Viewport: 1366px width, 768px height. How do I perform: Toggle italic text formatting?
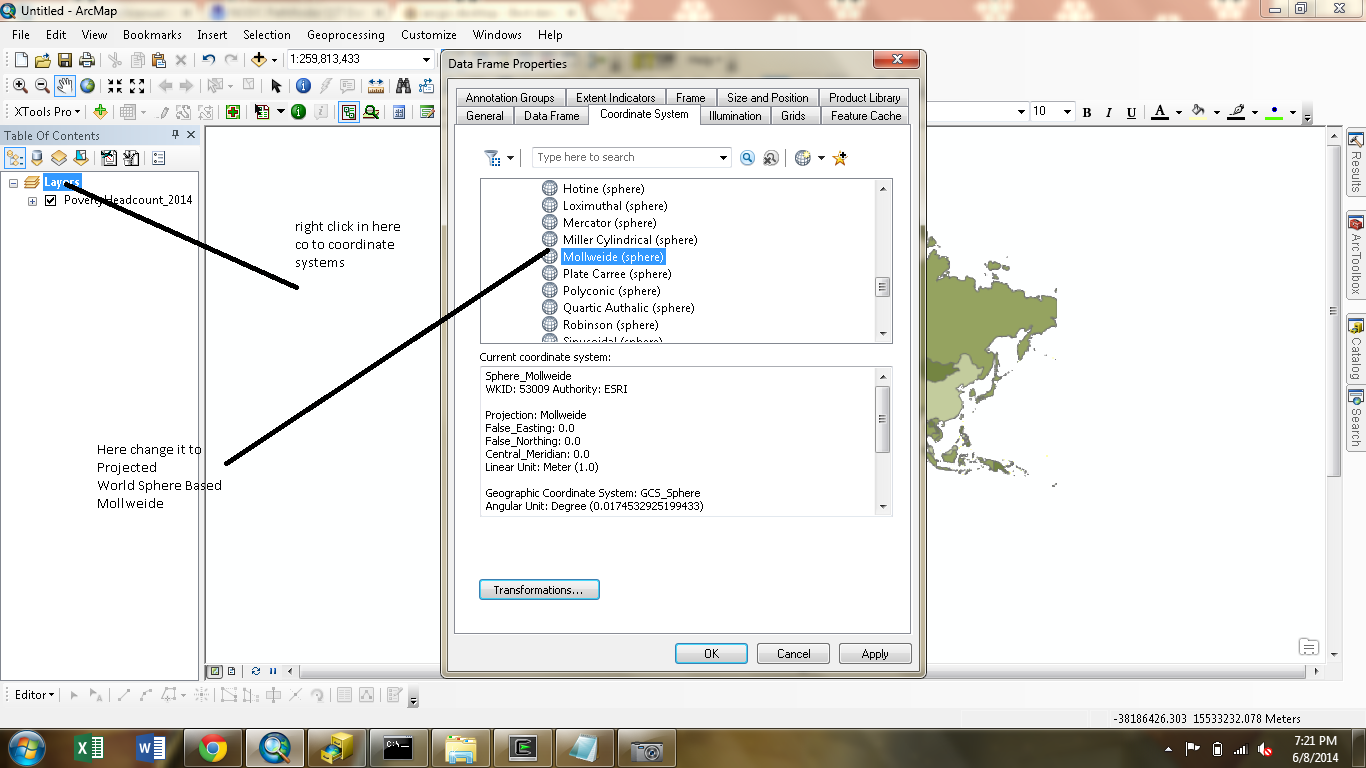click(1109, 112)
